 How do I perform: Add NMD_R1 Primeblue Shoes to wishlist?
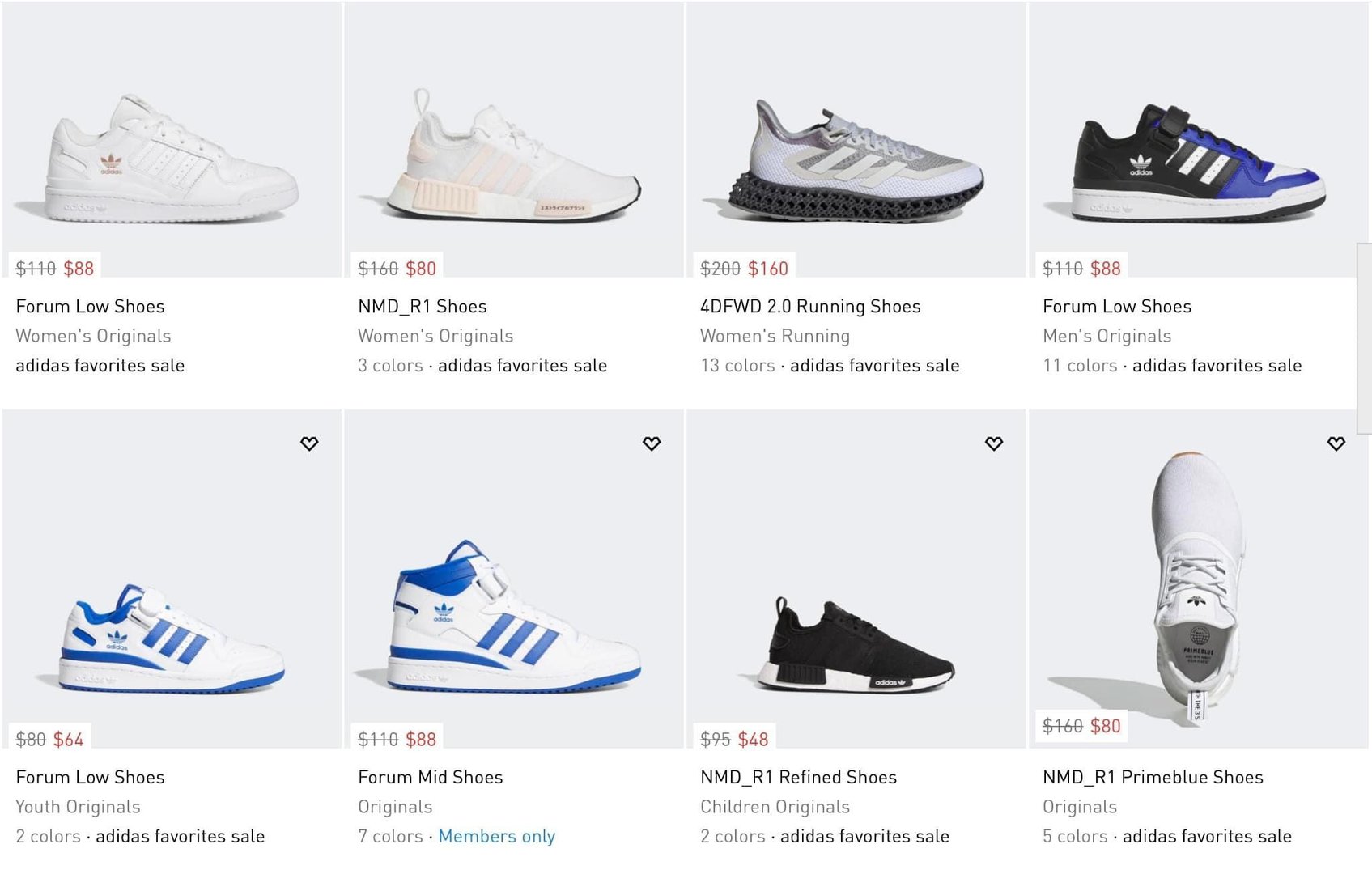[x=1336, y=443]
